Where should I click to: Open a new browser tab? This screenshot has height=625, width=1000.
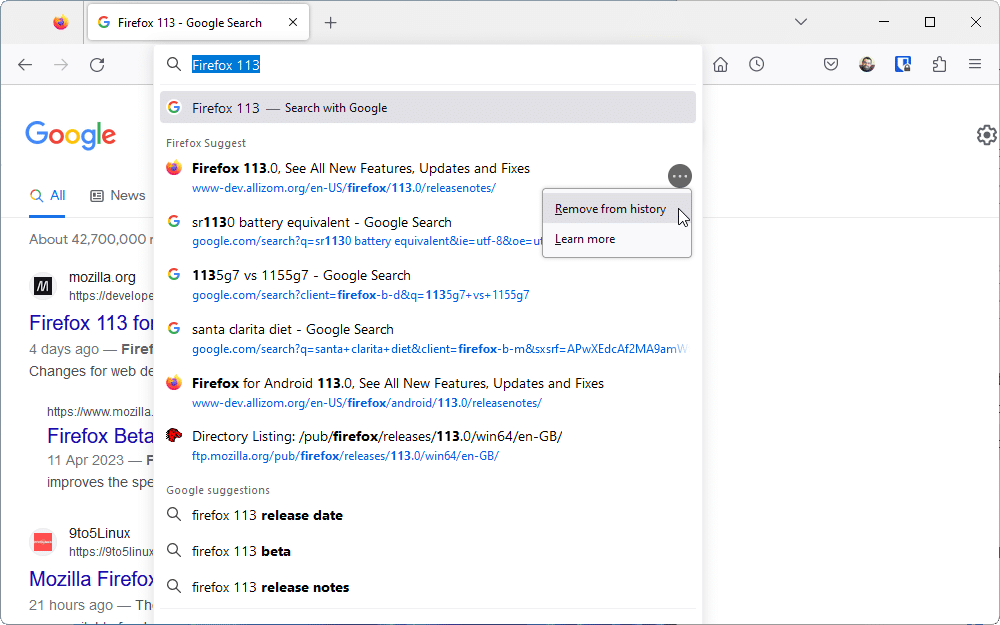331,20
